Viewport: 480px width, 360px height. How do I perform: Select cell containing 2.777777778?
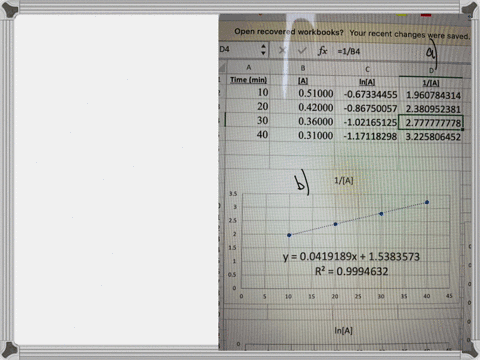pyautogui.click(x=431, y=123)
